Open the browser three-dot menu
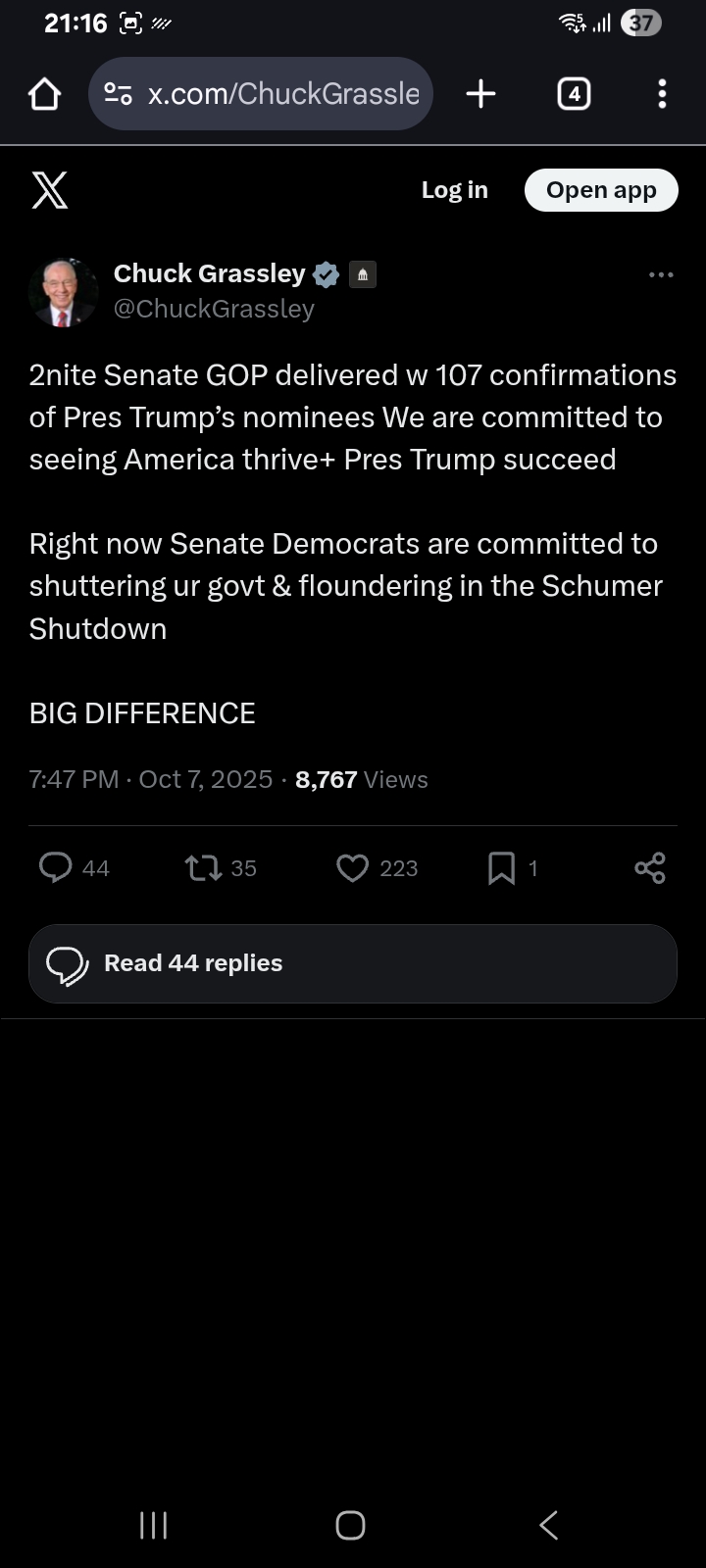This screenshot has width=706, height=1568. (662, 94)
